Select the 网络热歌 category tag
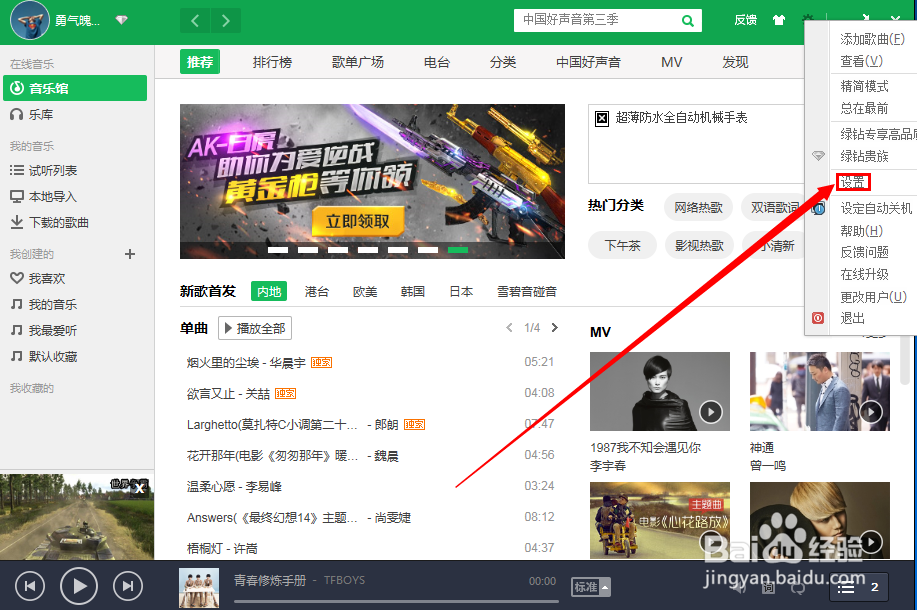This screenshot has height=610, width=917. [698, 208]
